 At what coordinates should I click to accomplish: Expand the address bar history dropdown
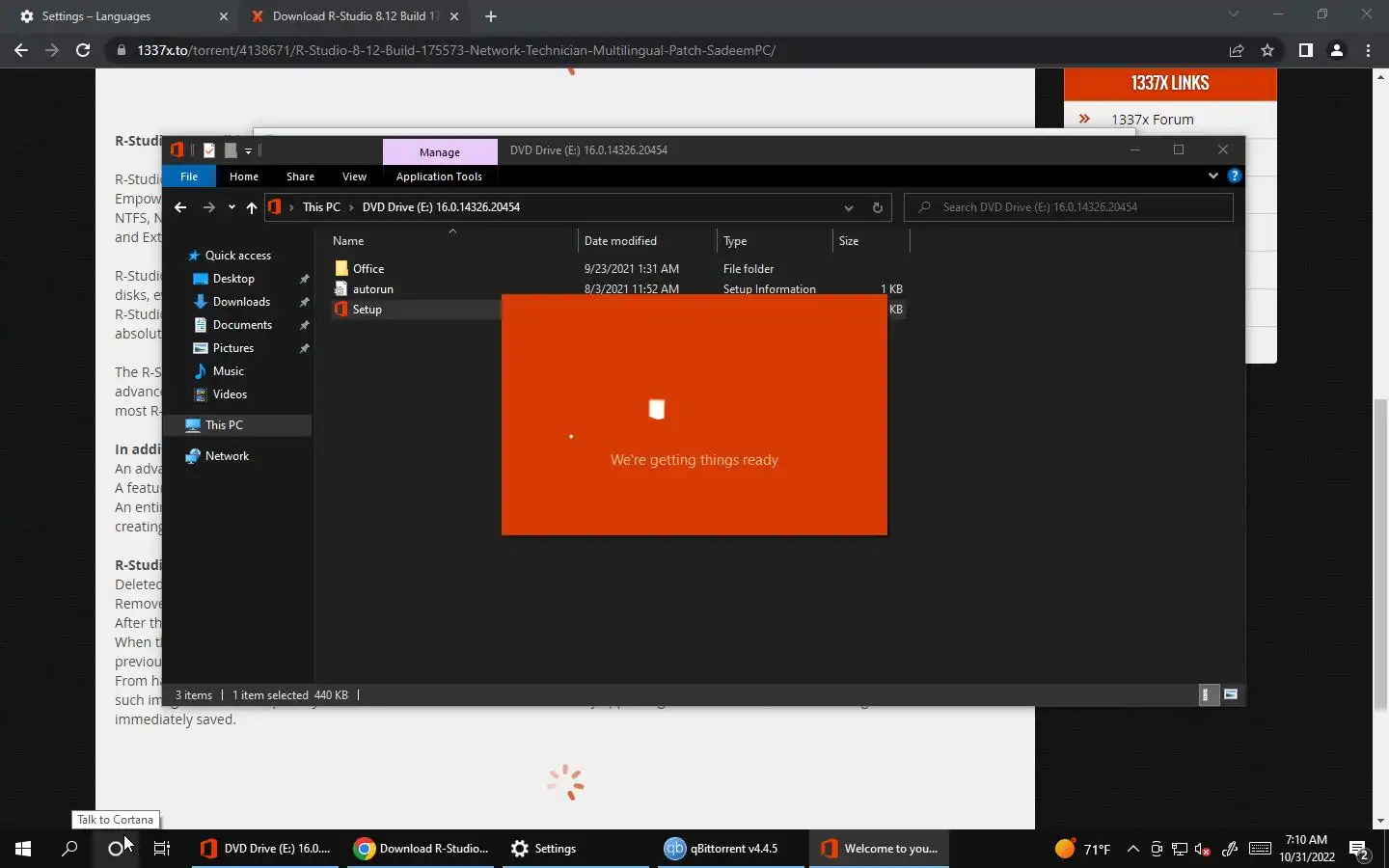849,207
